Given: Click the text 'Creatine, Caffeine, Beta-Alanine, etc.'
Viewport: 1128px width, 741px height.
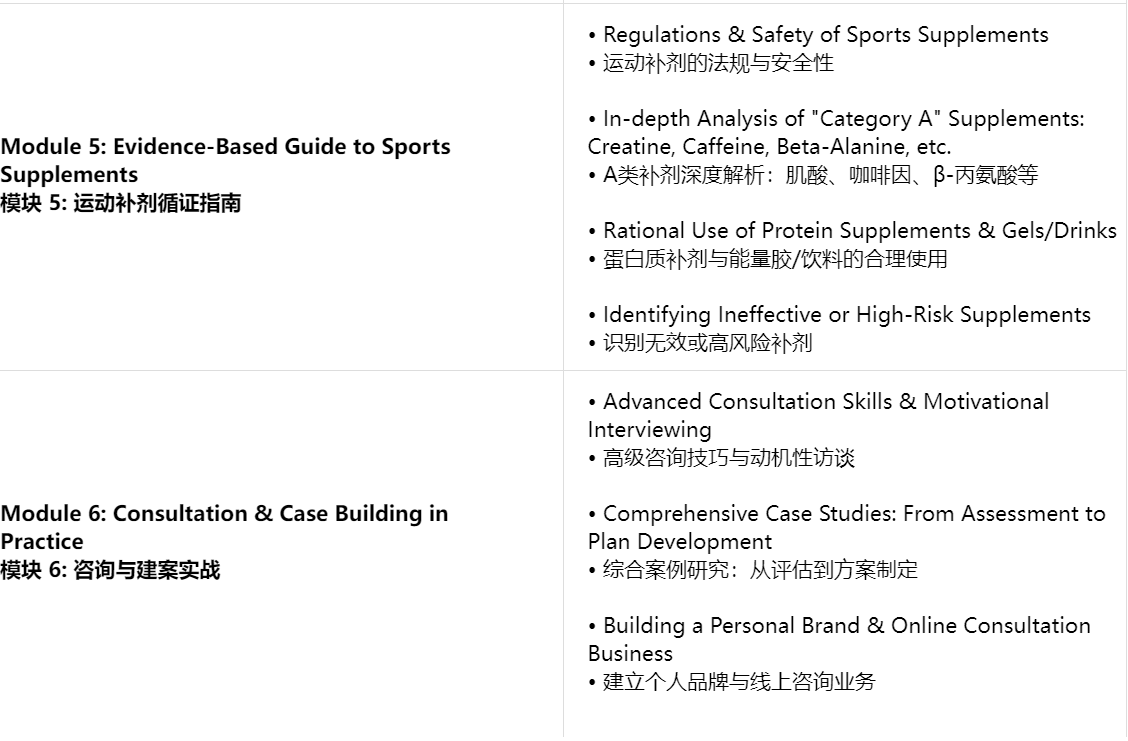Looking at the screenshot, I should pyautogui.click(x=770, y=147).
